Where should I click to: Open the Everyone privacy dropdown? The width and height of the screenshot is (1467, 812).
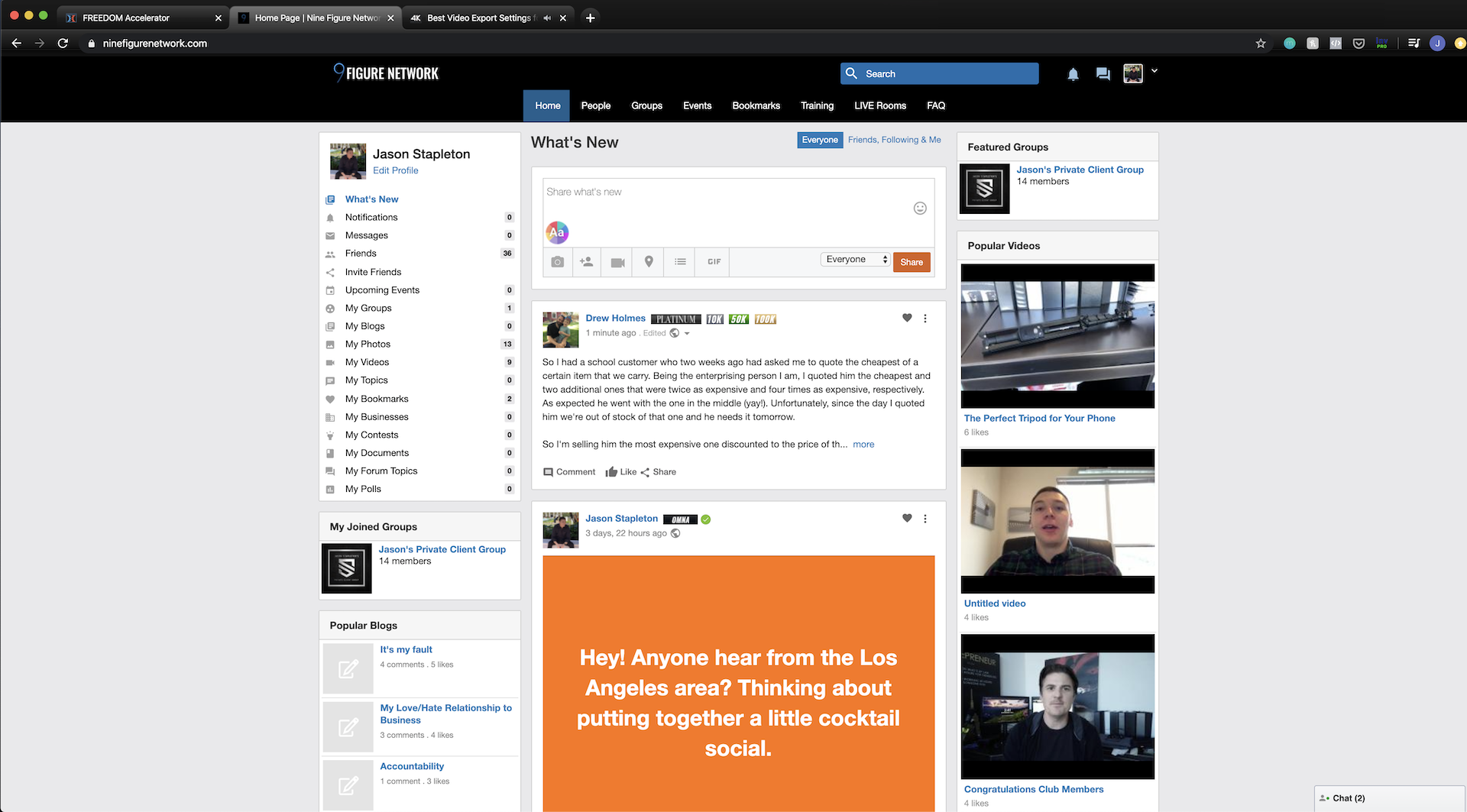856,260
